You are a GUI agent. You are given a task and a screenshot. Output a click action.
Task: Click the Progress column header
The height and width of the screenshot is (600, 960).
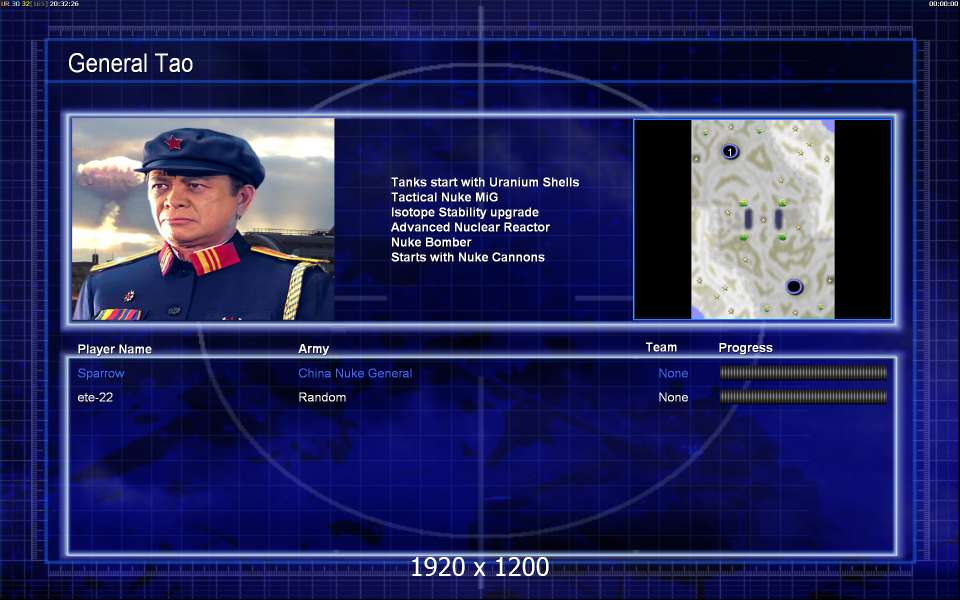point(745,348)
